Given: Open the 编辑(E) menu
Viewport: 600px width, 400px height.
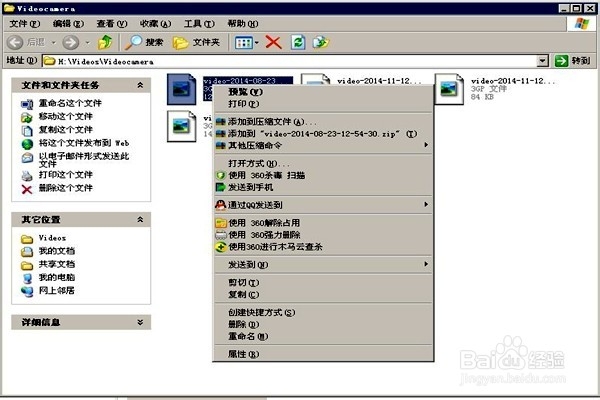Looking at the screenshot, I should click(68, 24).
